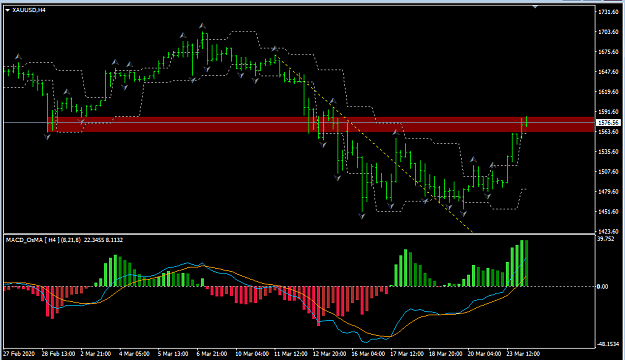Image resolution: width=625 pixels, height=360 pixels.
Task: Select the yellow dashed trendline
Action: [x=375, y=144]
